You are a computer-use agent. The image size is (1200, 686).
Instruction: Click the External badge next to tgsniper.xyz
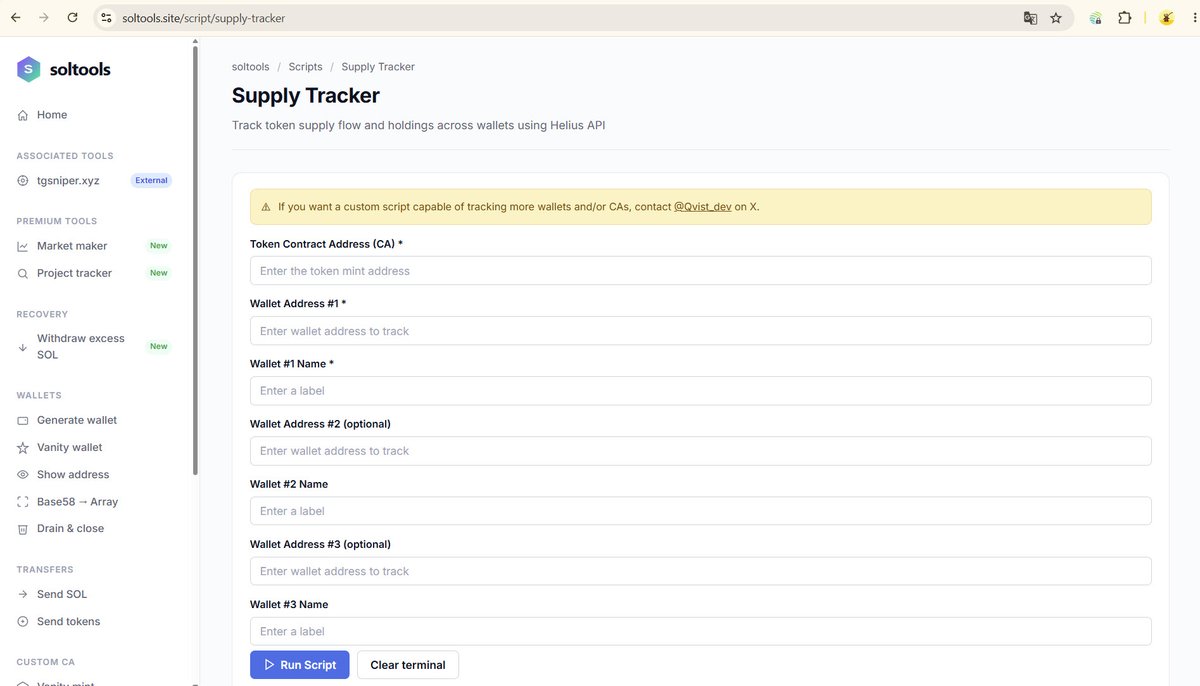pos(152,181)
